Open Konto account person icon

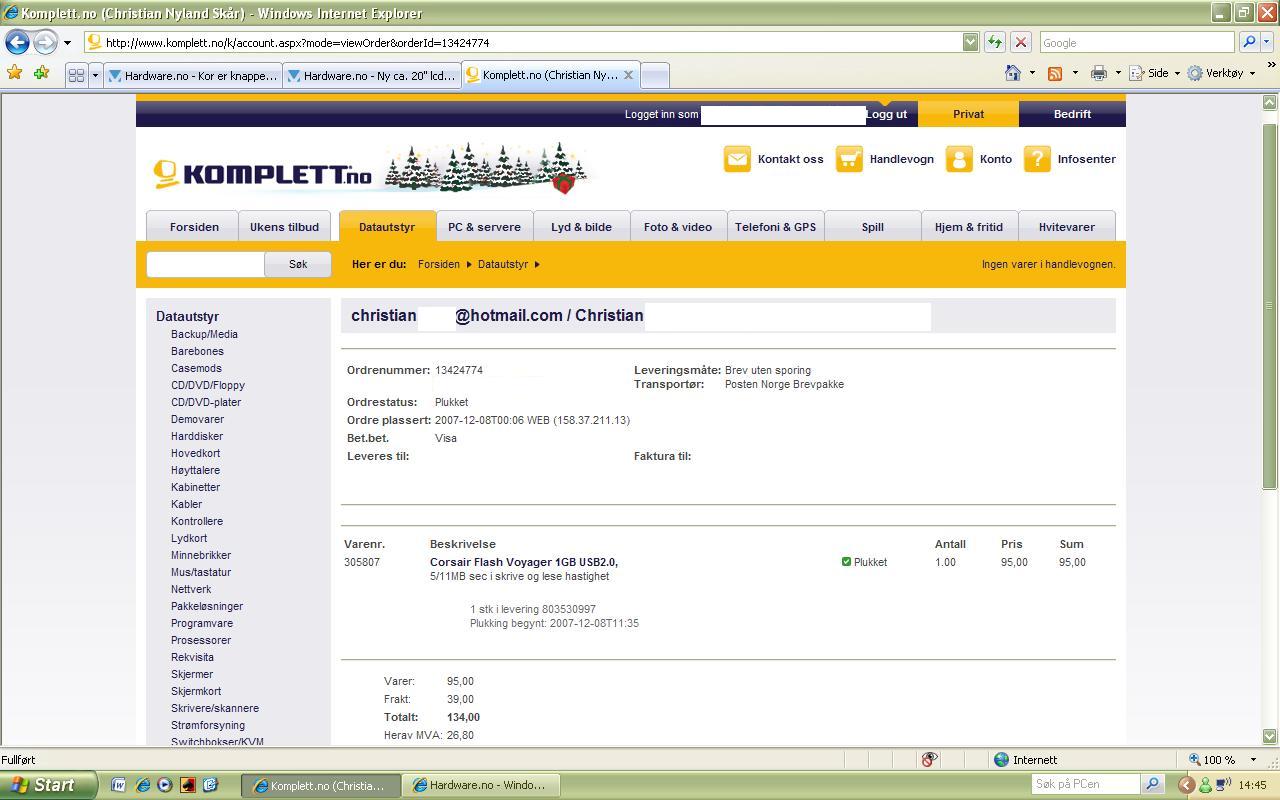[959, 159]
